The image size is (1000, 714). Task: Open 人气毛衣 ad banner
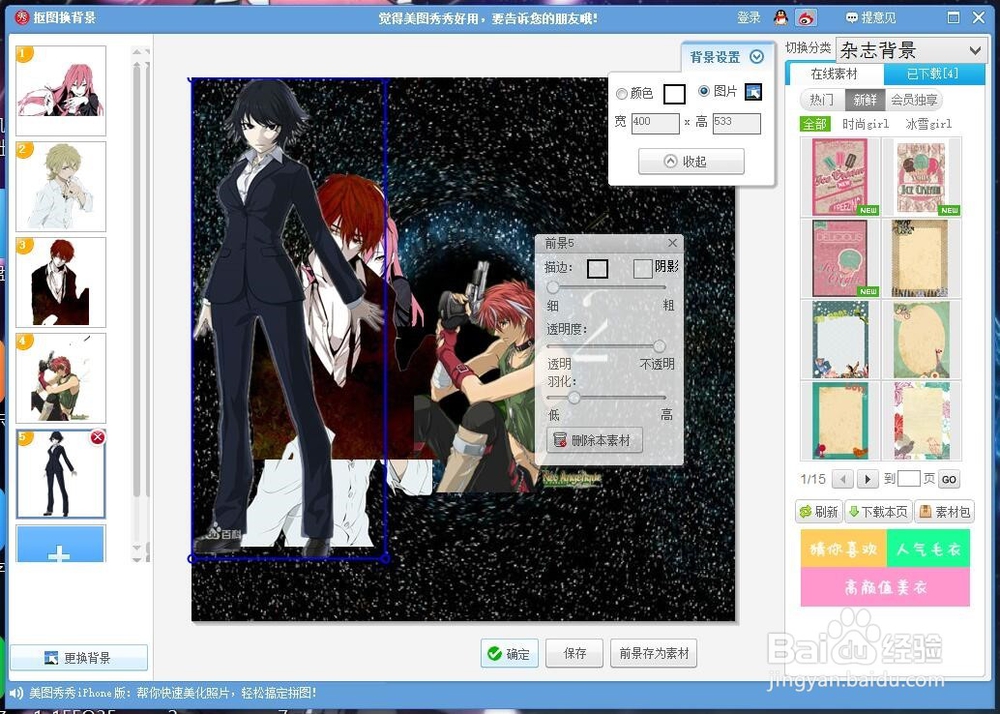928,548
